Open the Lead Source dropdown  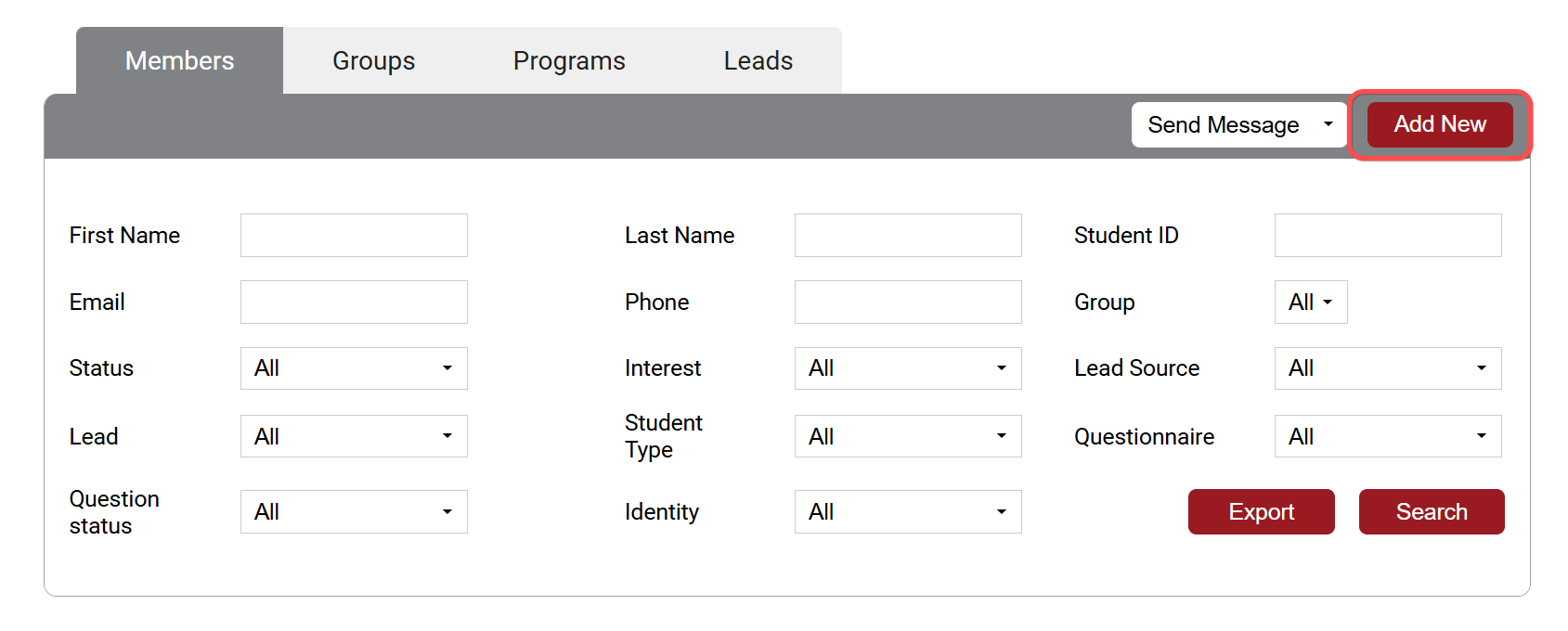tap(1387, 368)
